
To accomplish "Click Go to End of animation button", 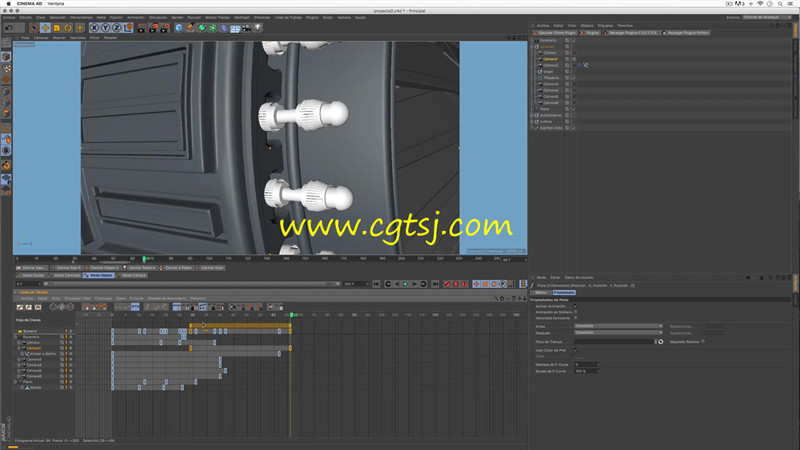I will (435, 284).
